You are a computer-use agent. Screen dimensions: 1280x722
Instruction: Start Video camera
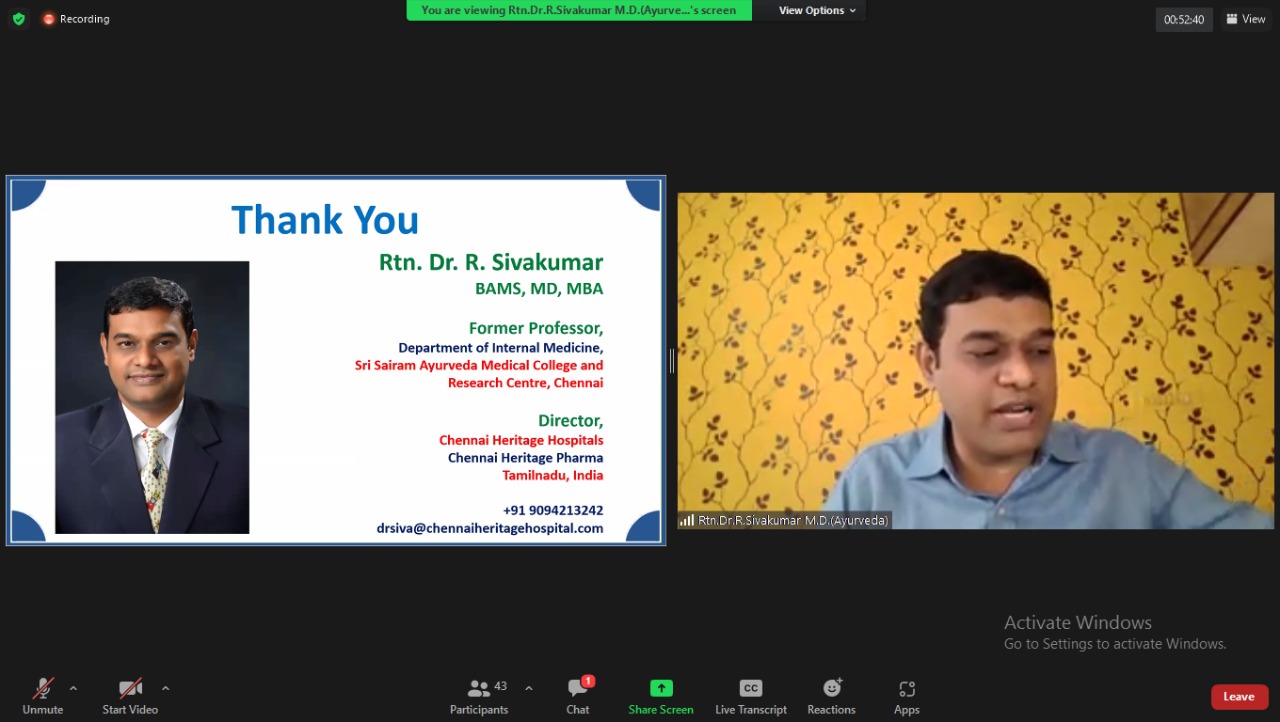tap(130, 697)
